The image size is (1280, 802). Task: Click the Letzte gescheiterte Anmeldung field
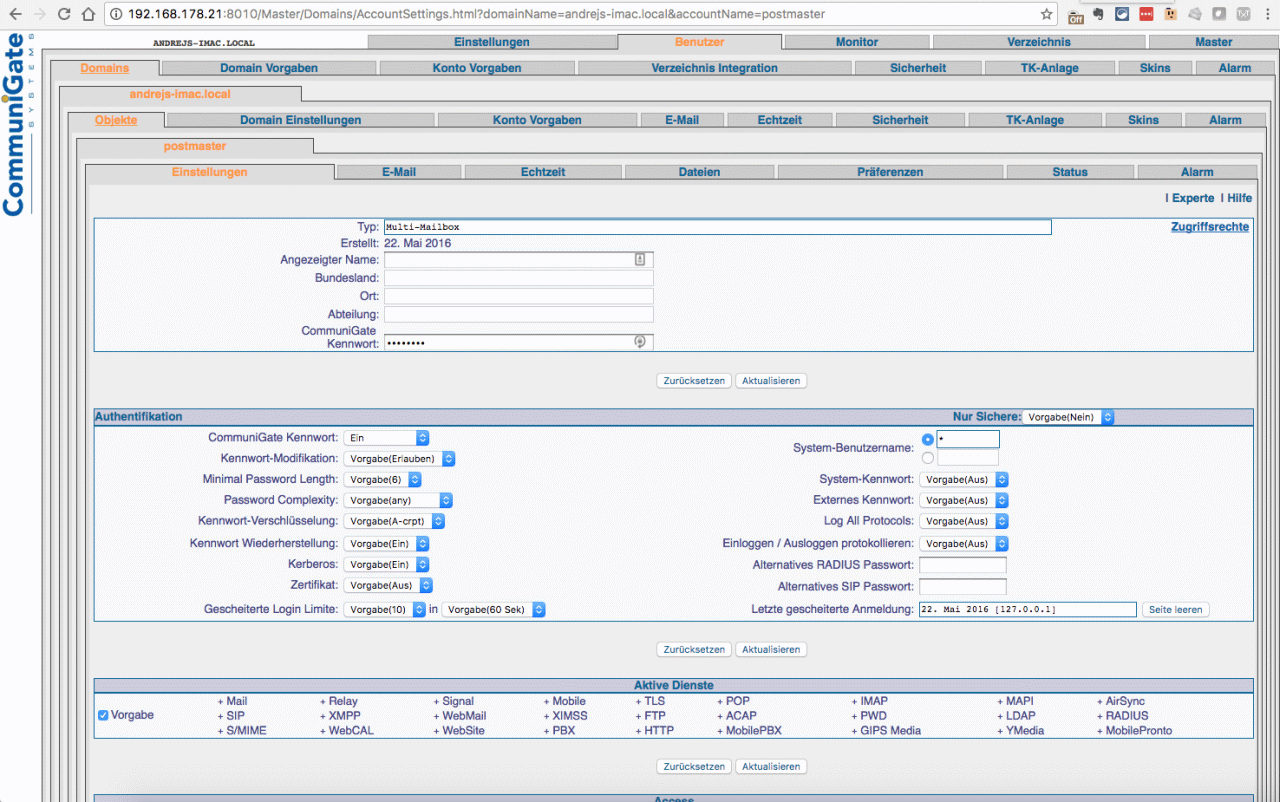(1028, 609)
